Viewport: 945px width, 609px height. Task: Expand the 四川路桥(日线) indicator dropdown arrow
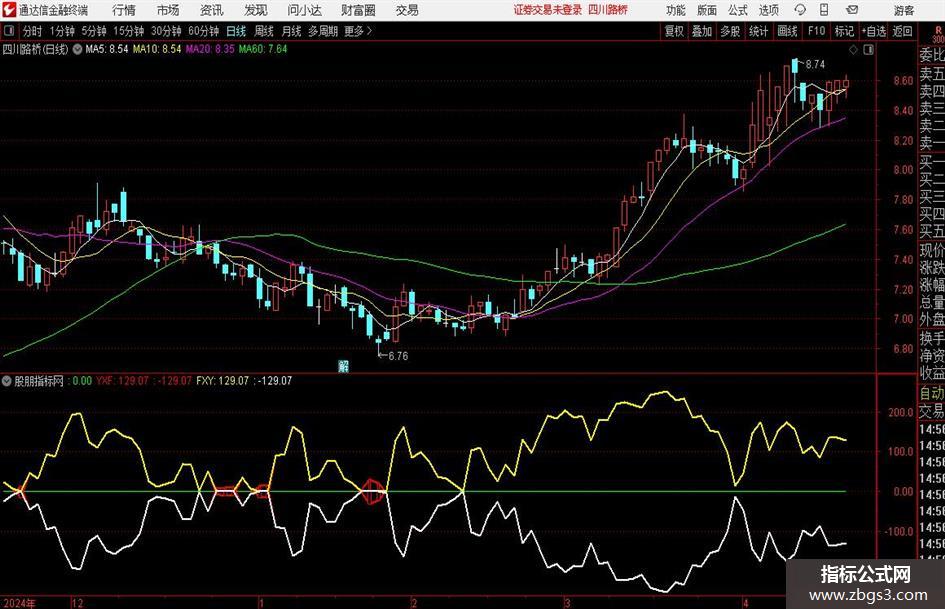coord(78,49)
